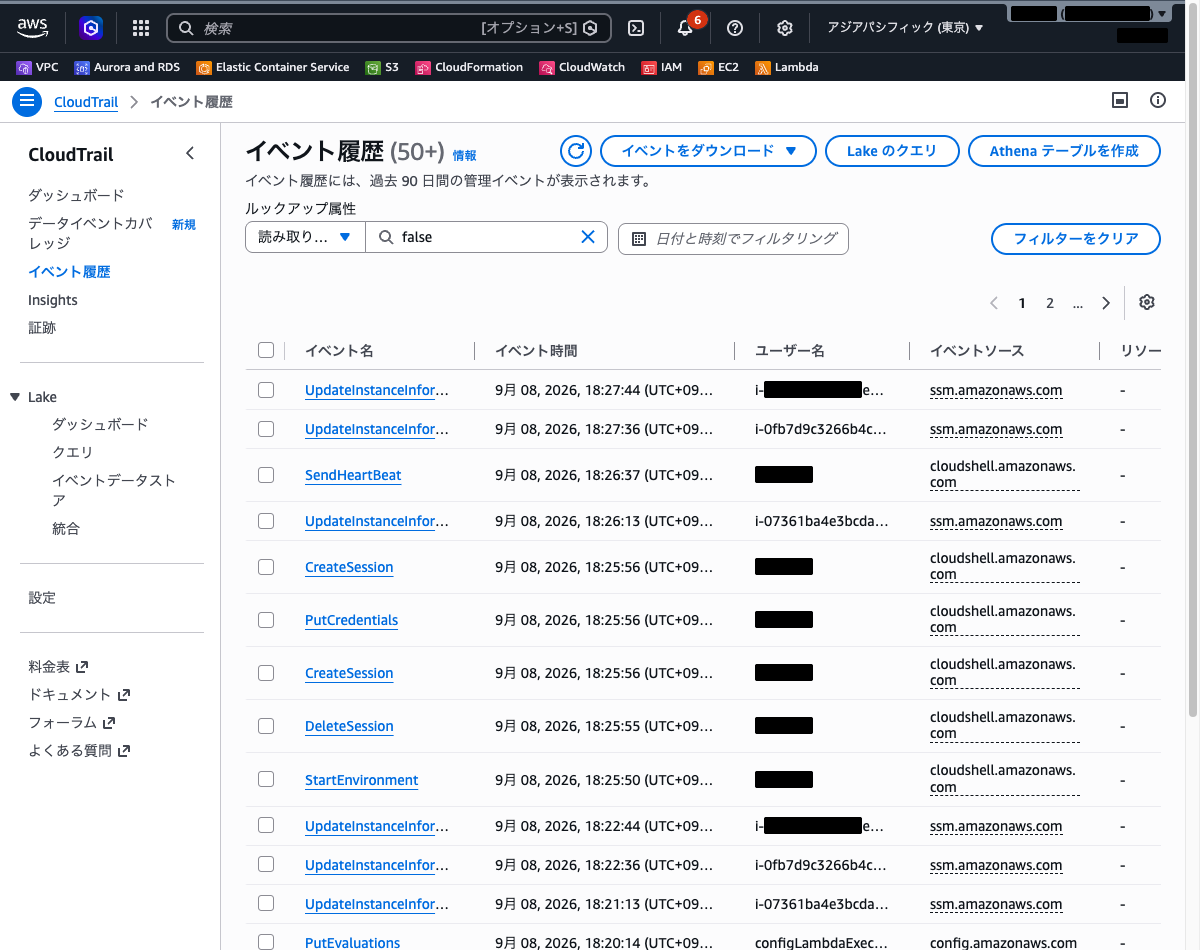The image size is (1200, 950).
Task: Open the StartEnvironment event link
Action: pyautogui.click(x=361, y=780)
